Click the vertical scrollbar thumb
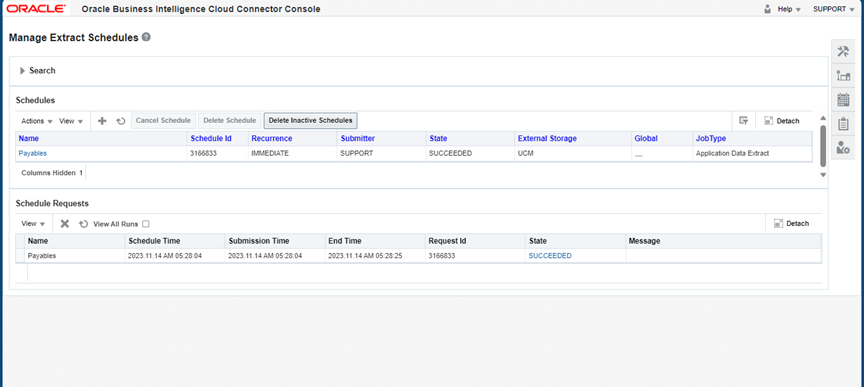The width and height of the screenshot is (864, 387). coord(823,145)
